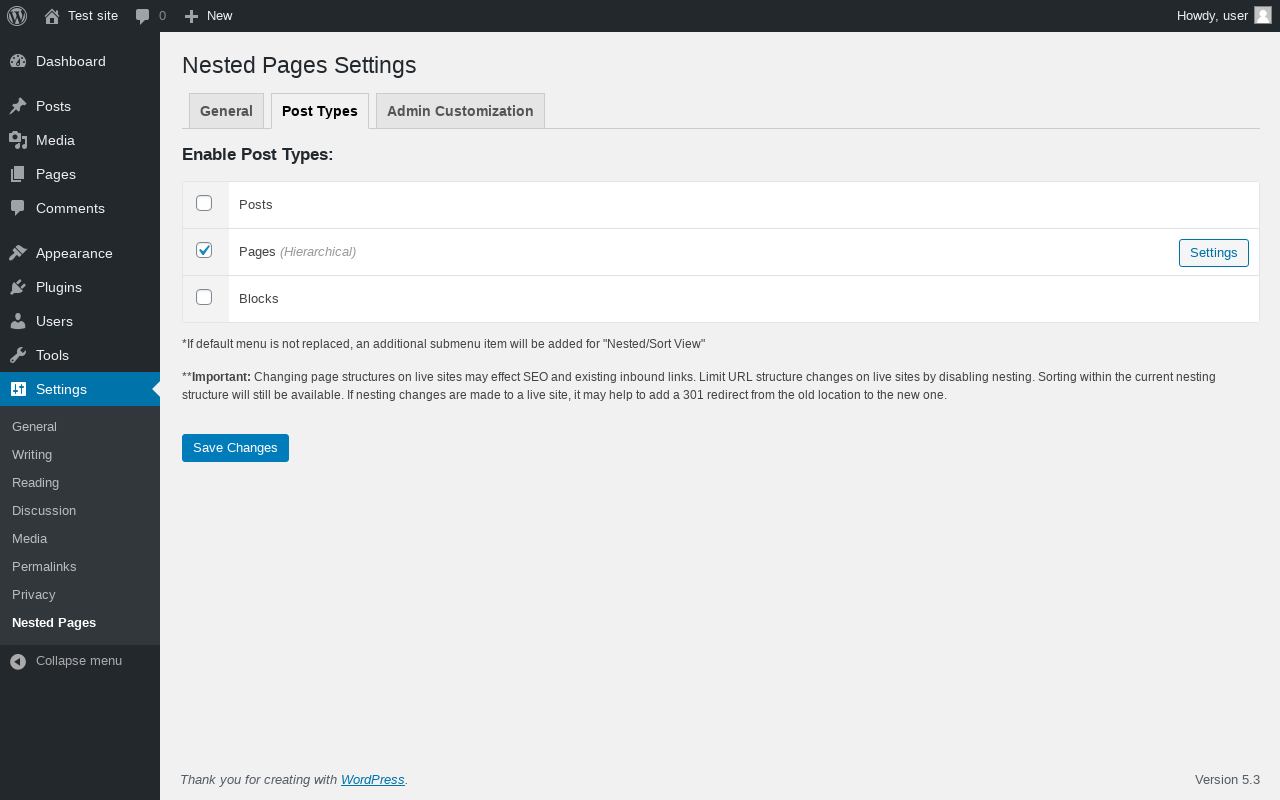Click the Blocks row label

[259, 299]
